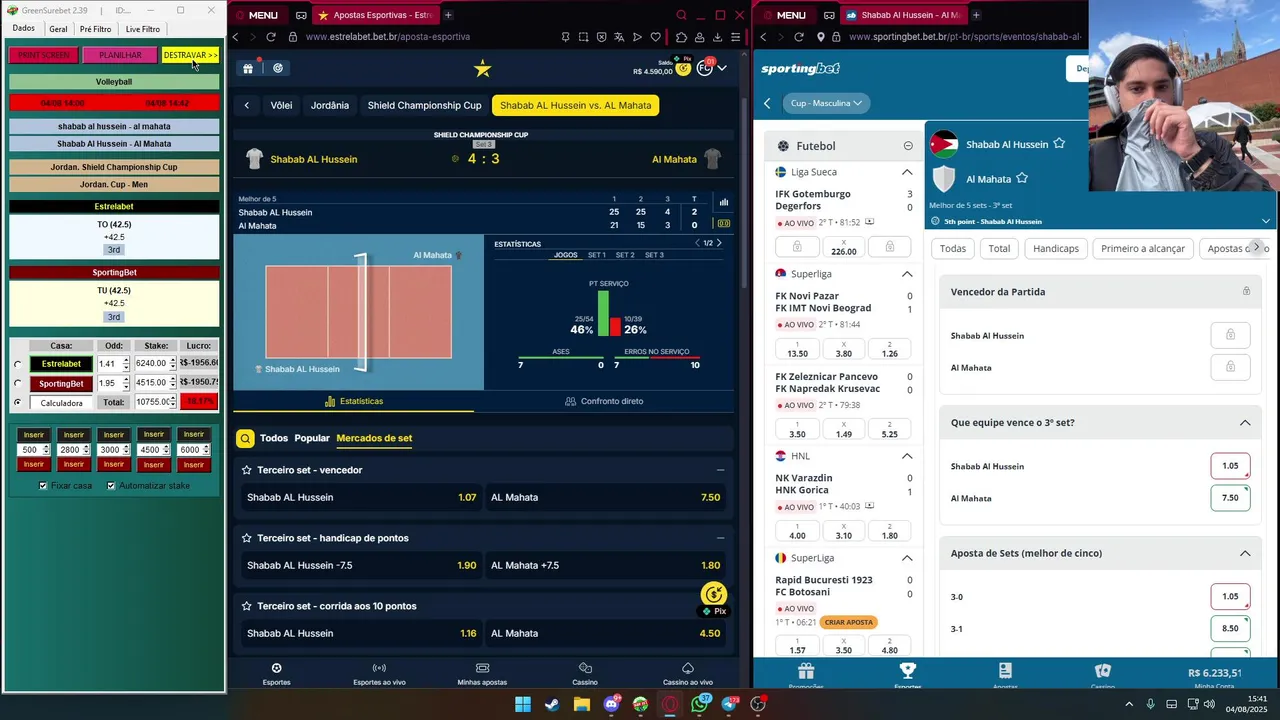
Task: Open File Explorer from the taskbar
Action: 581,704
